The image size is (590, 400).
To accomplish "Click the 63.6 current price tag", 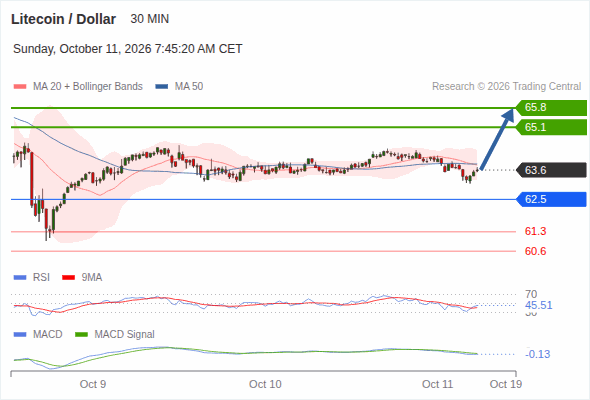I will click(551, 170).
